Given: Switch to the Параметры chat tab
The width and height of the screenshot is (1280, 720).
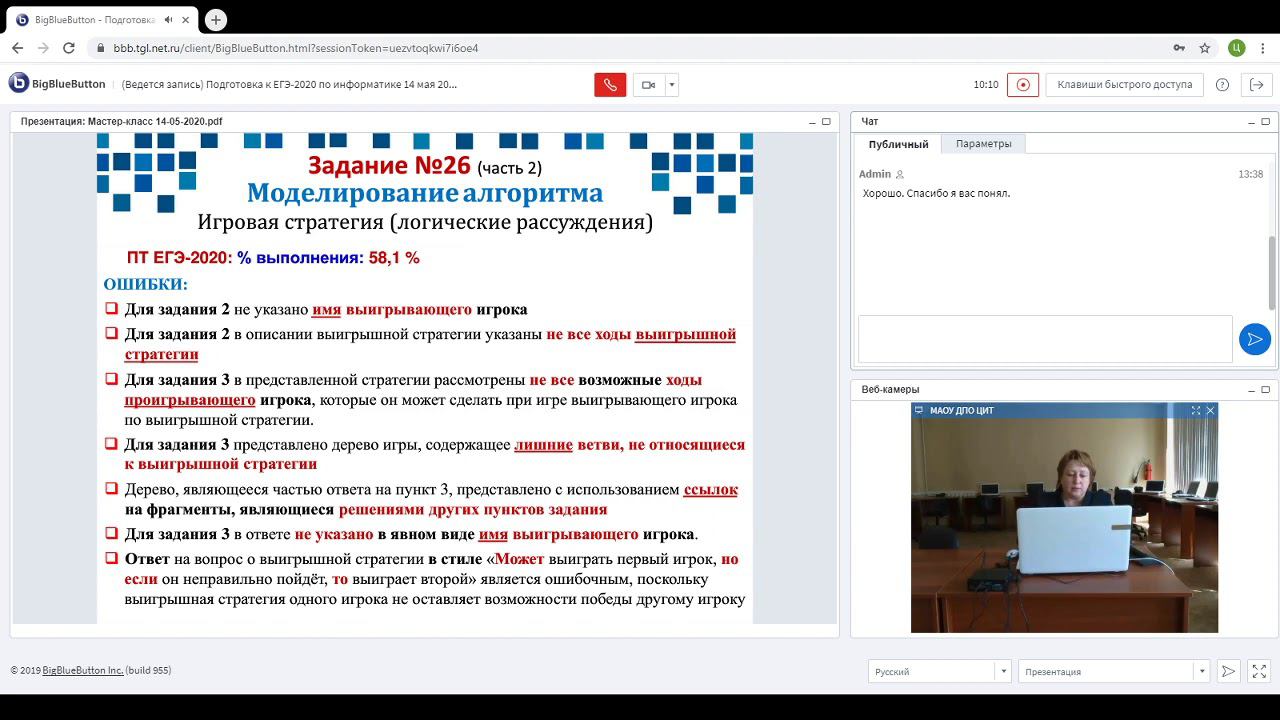Looking at the screenshot, I should click(983, 144).
